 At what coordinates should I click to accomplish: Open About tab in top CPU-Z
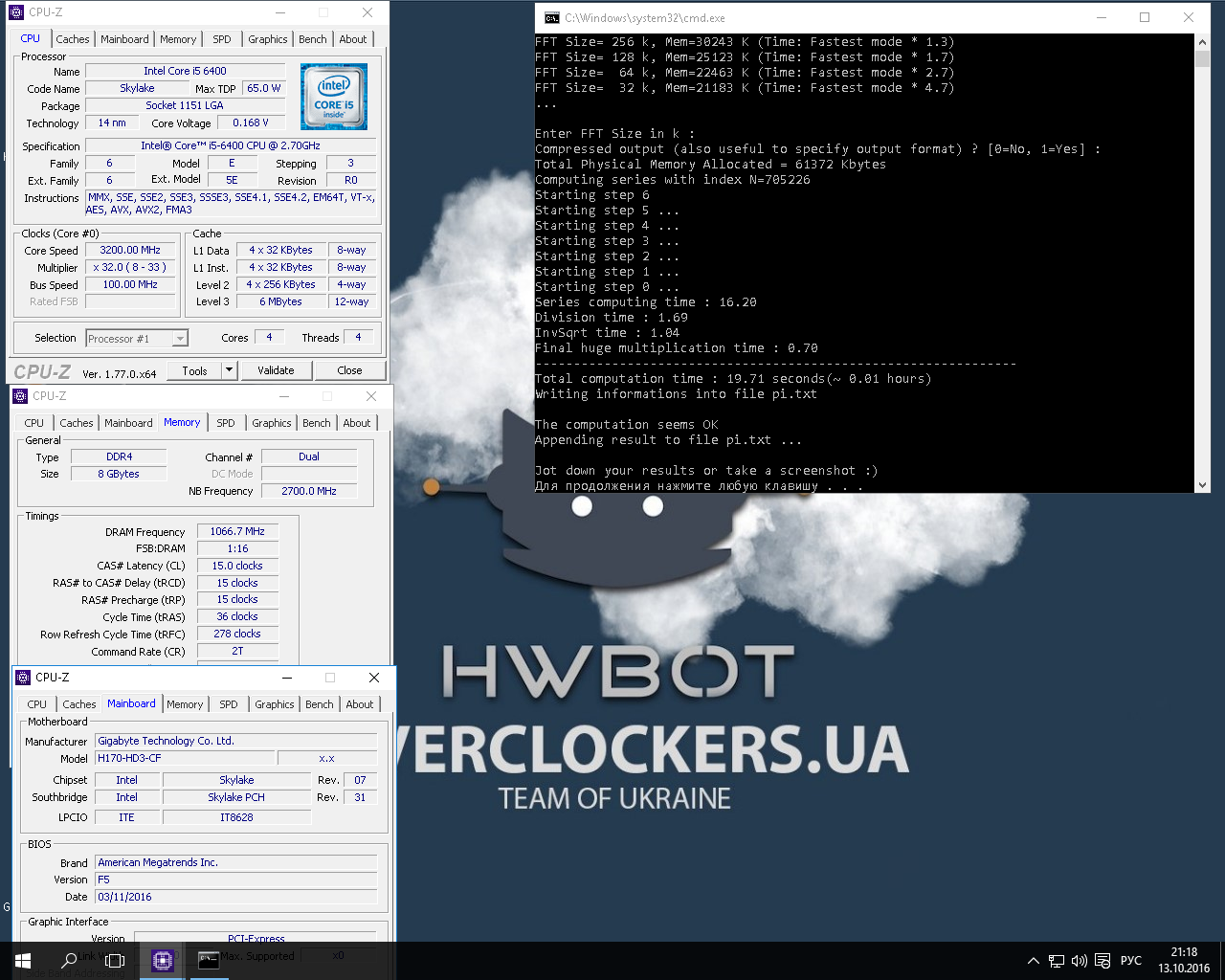[353, 39]
